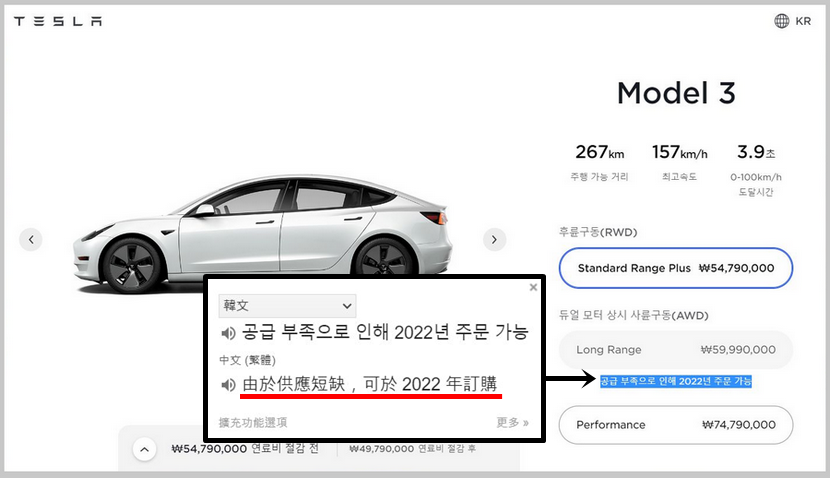Click the Model 3 heading
Viewport: 830px width, 478px height.
tap(675, 93)
